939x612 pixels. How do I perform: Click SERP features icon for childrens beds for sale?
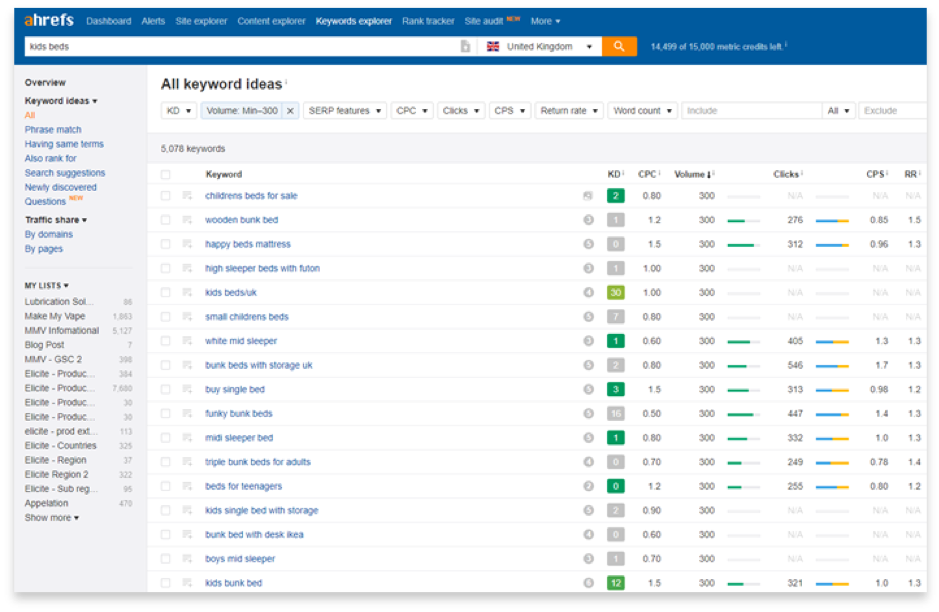click(588, 196)
